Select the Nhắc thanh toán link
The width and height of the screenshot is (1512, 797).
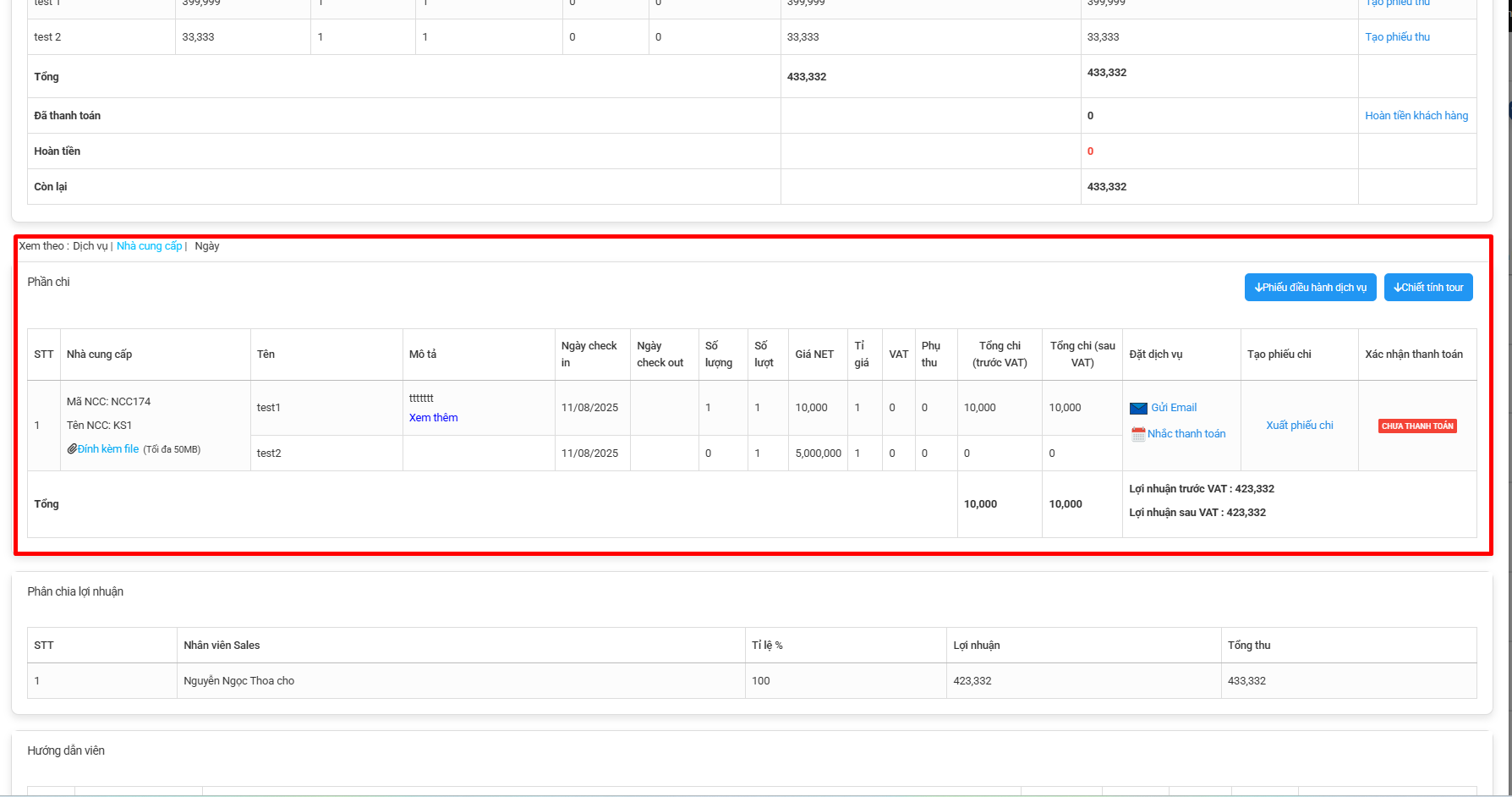click(1186, 434)
